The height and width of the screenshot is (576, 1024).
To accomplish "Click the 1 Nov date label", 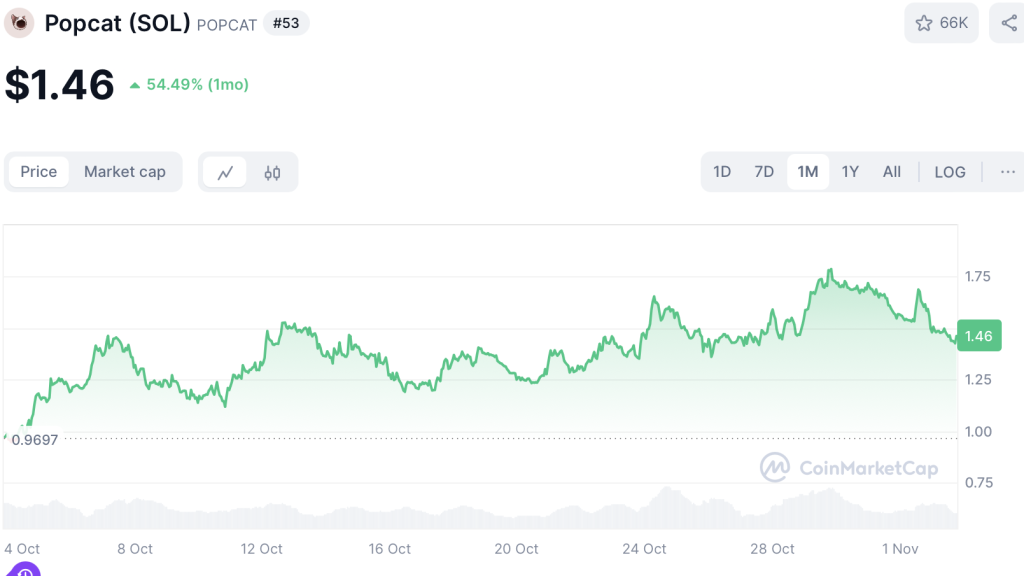I will 900,549.
